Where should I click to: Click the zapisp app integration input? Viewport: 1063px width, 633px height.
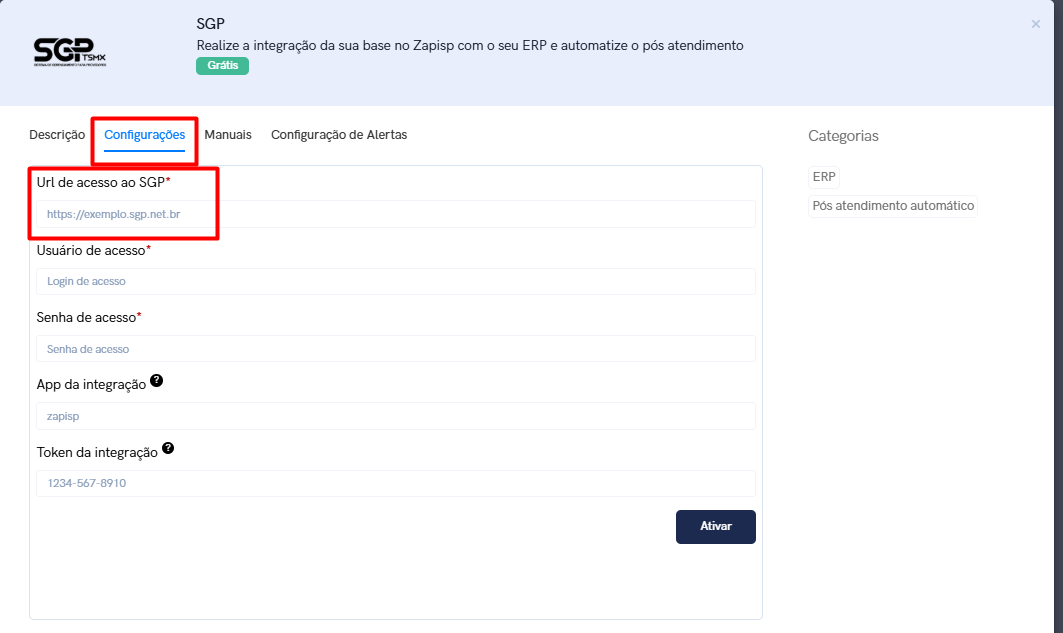[395, 416]
